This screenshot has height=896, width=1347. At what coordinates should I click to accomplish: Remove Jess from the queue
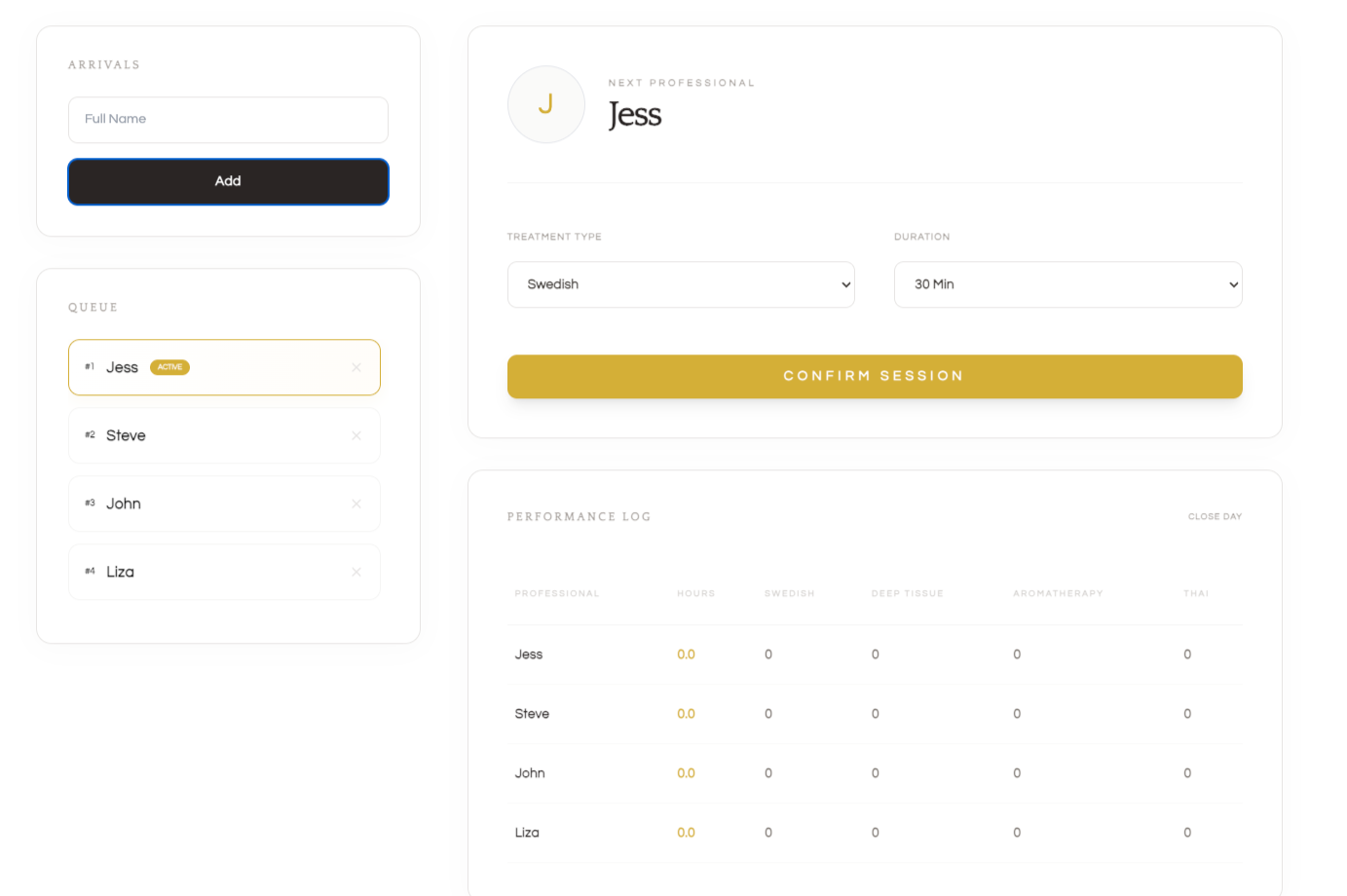tap(355, 367)
